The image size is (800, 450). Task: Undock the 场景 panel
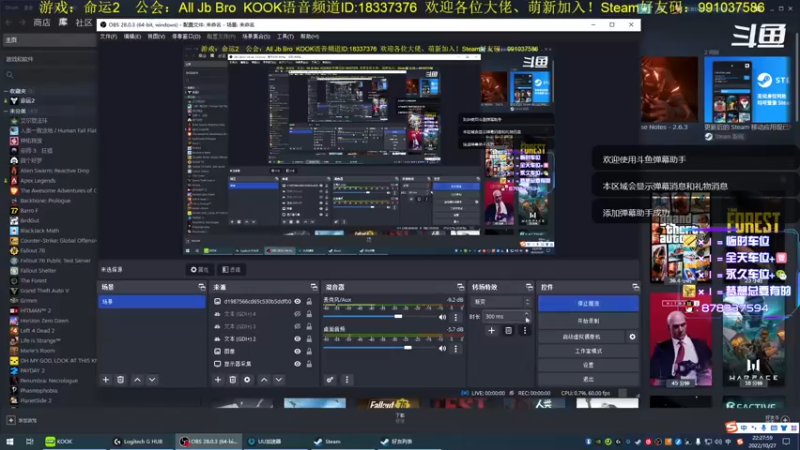click(x=202, y=287)
